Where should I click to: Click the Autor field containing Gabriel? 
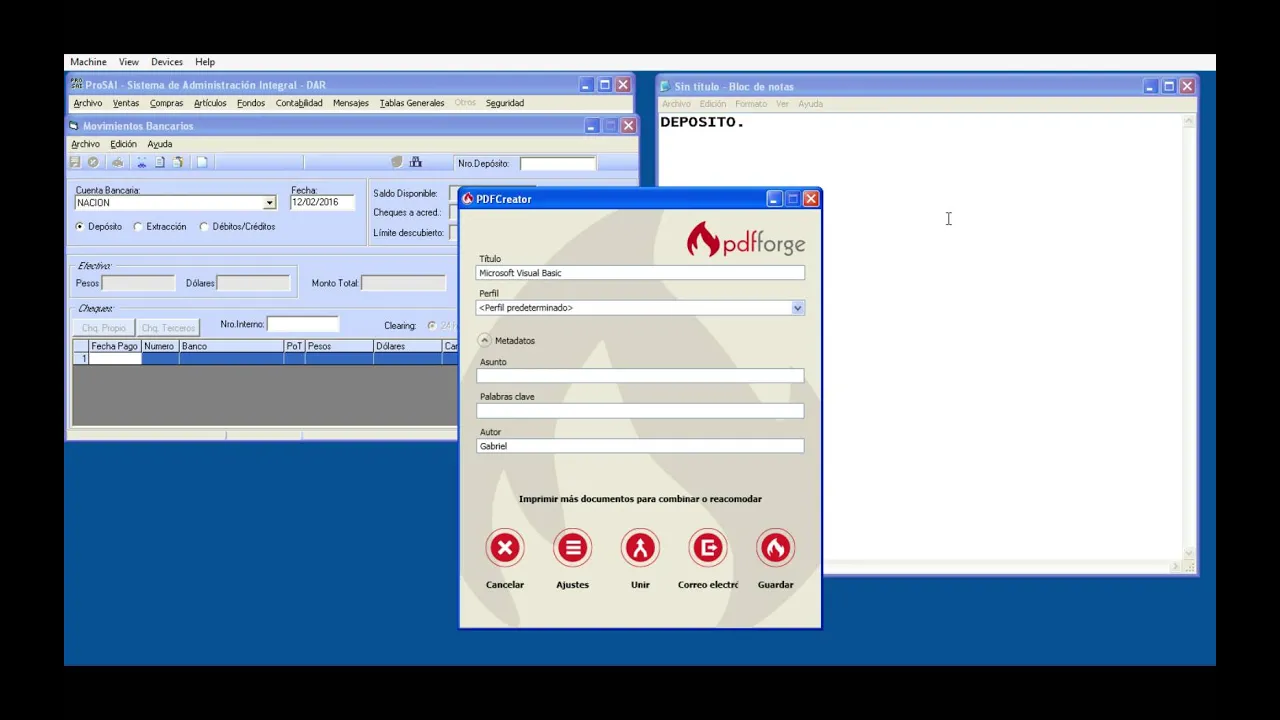pyautogui.click(x=640, y=446)
